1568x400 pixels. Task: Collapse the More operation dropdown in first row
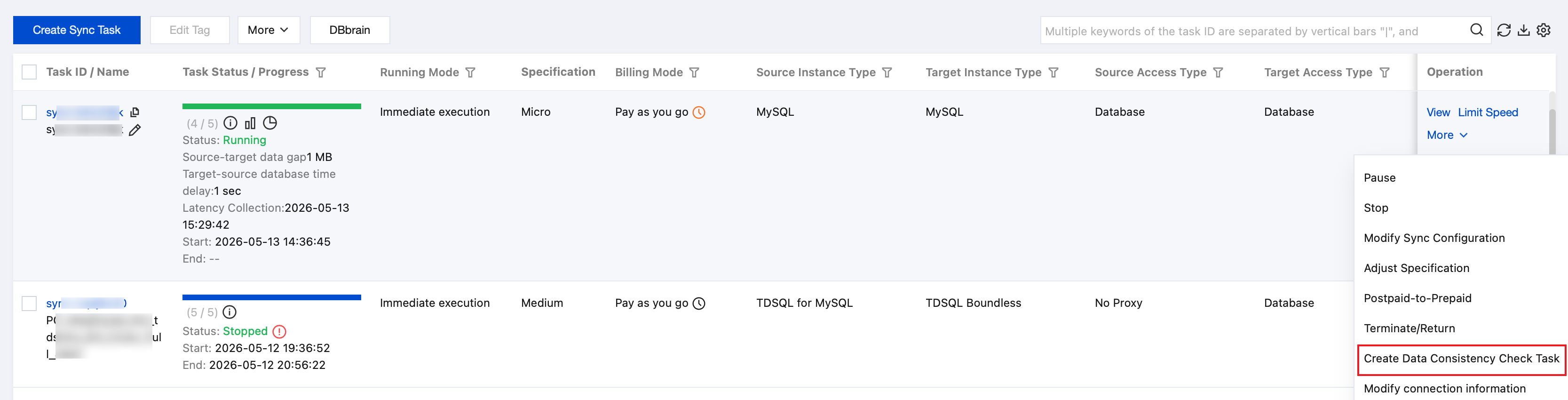pyautogui.click(x=1447, y=135)
